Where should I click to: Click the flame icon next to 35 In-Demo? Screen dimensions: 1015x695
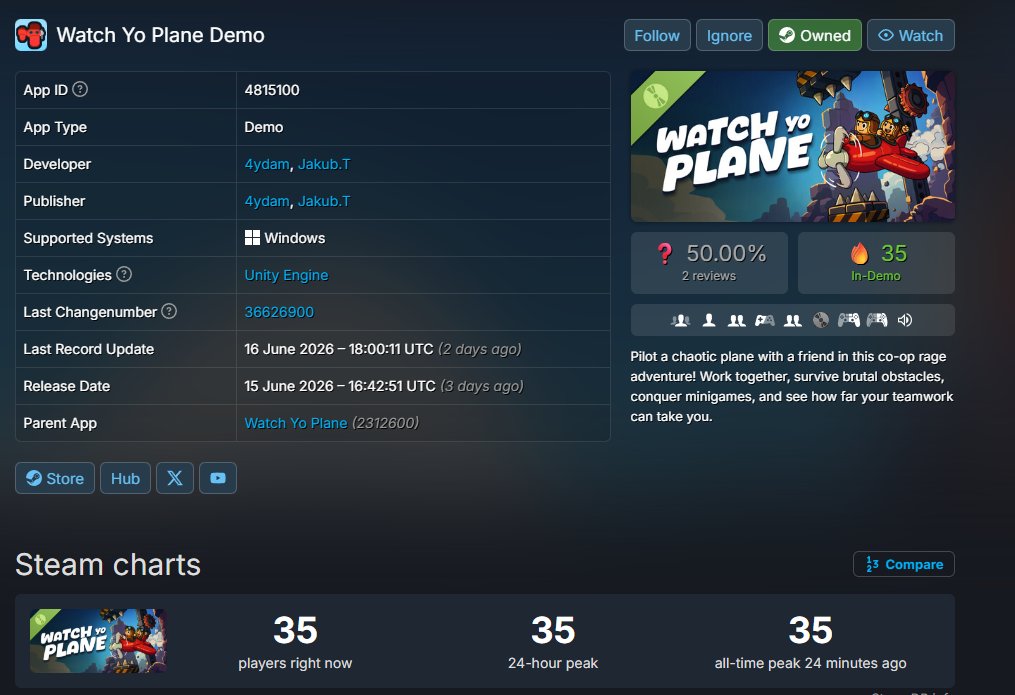click(860, 253)
